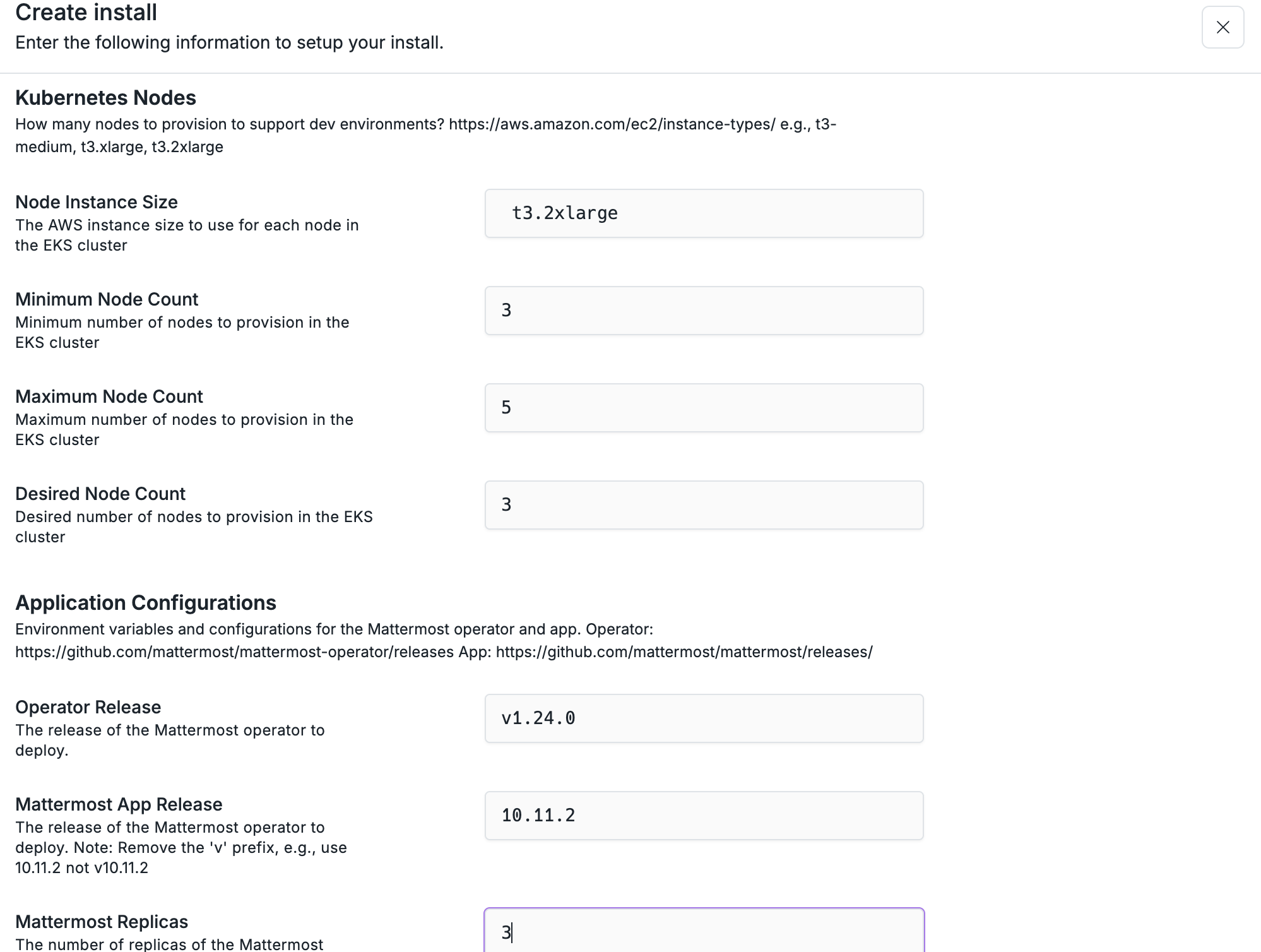Click the Application Configurations section heading
The width and height of the screenshot is (1261, 952).
click(x=146, y=603)
